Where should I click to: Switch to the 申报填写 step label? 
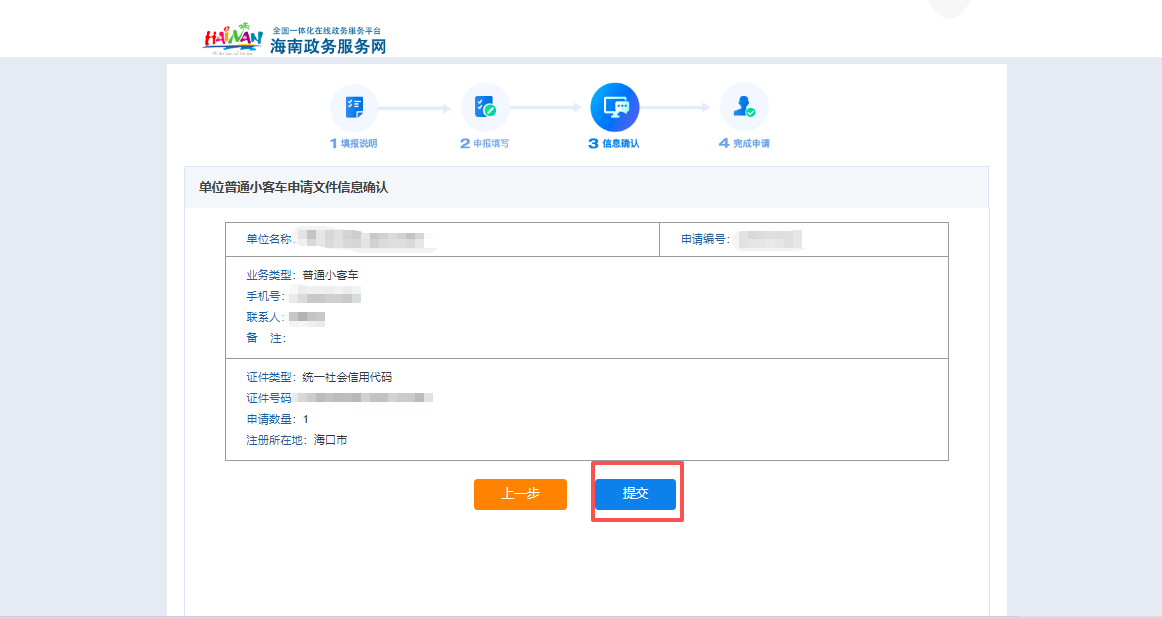(x=483, y=141)
